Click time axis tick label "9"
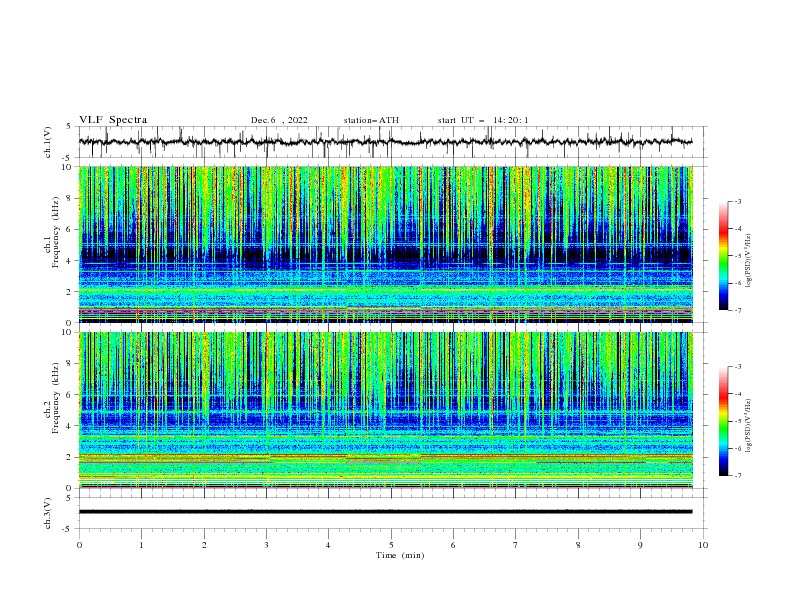 click(640, 545)
